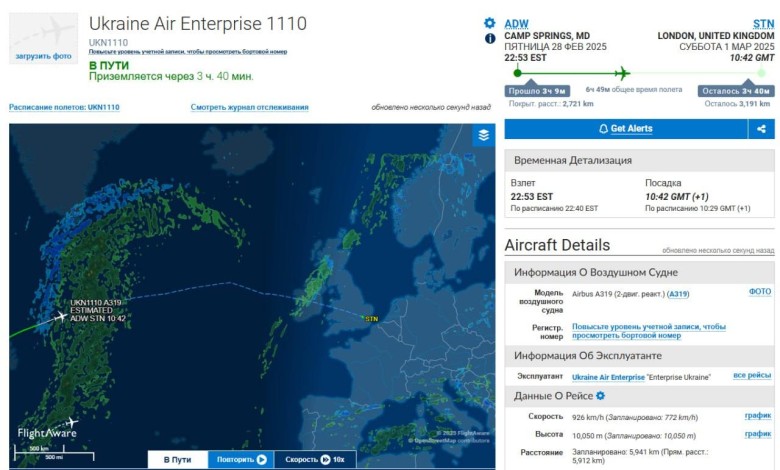Open Расписание полетов UKN1110 link
This screenshot has height=470, width=780.
tap(64, 107)
